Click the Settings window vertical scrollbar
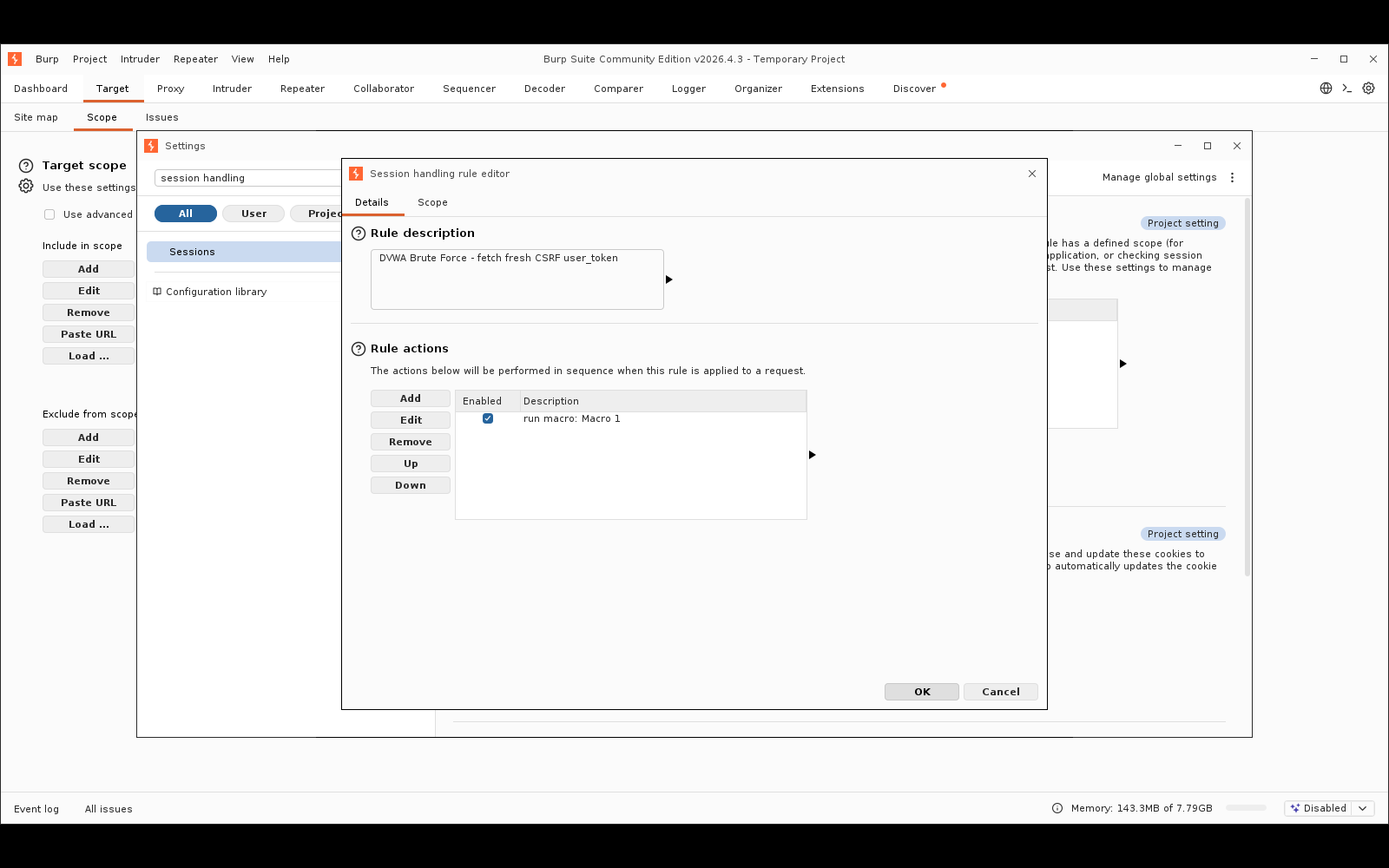Image resolution: width=1389 pixels, height=868 pixels. point(1247,386)
